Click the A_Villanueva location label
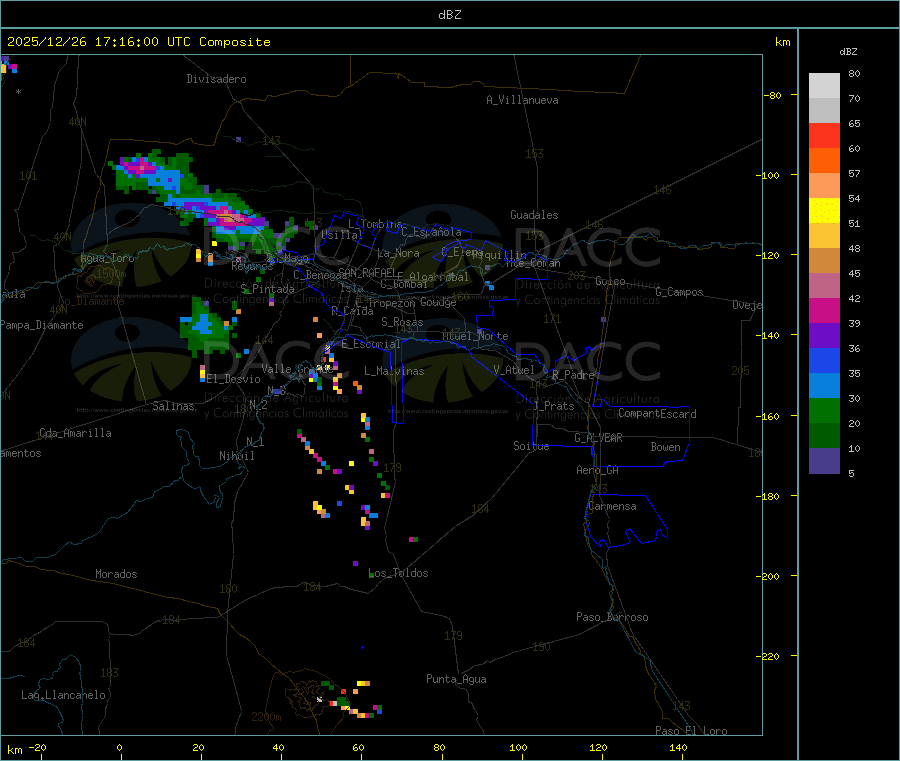 [x=522, y=100]
